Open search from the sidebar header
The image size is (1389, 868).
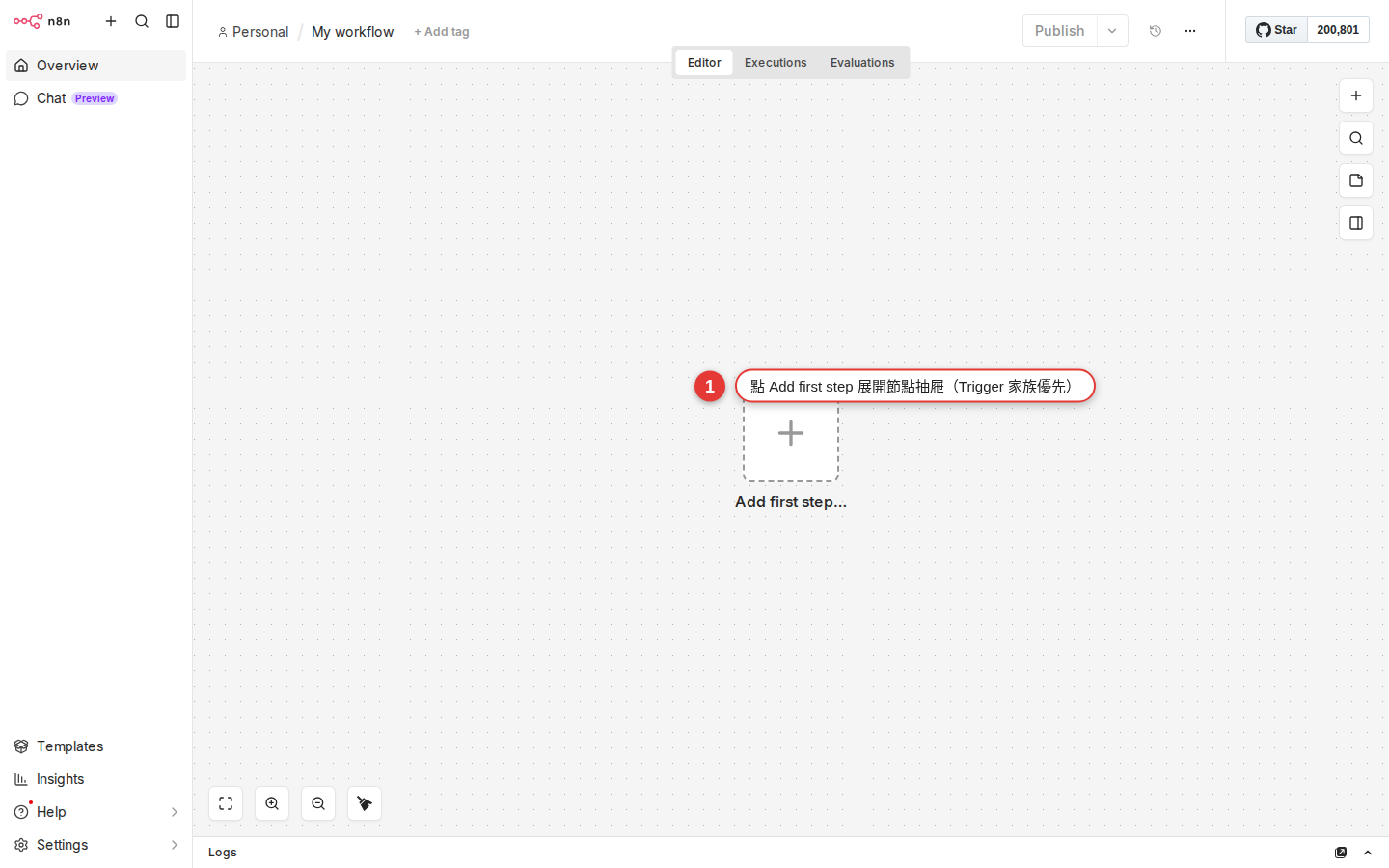(142, 21)
